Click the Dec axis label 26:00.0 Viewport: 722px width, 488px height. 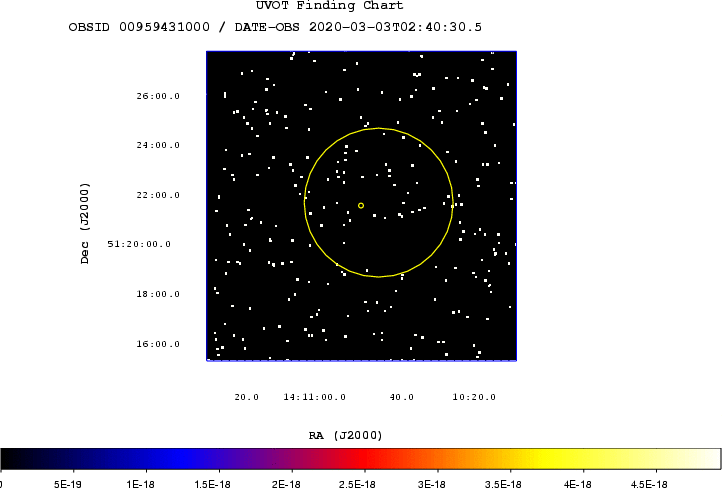(x=158, y=96)
